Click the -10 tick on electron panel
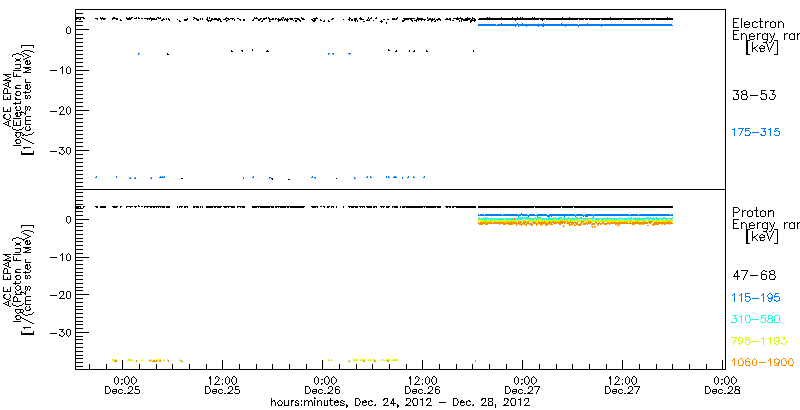Viewport: 800px width, 410px height. (60, 70)
